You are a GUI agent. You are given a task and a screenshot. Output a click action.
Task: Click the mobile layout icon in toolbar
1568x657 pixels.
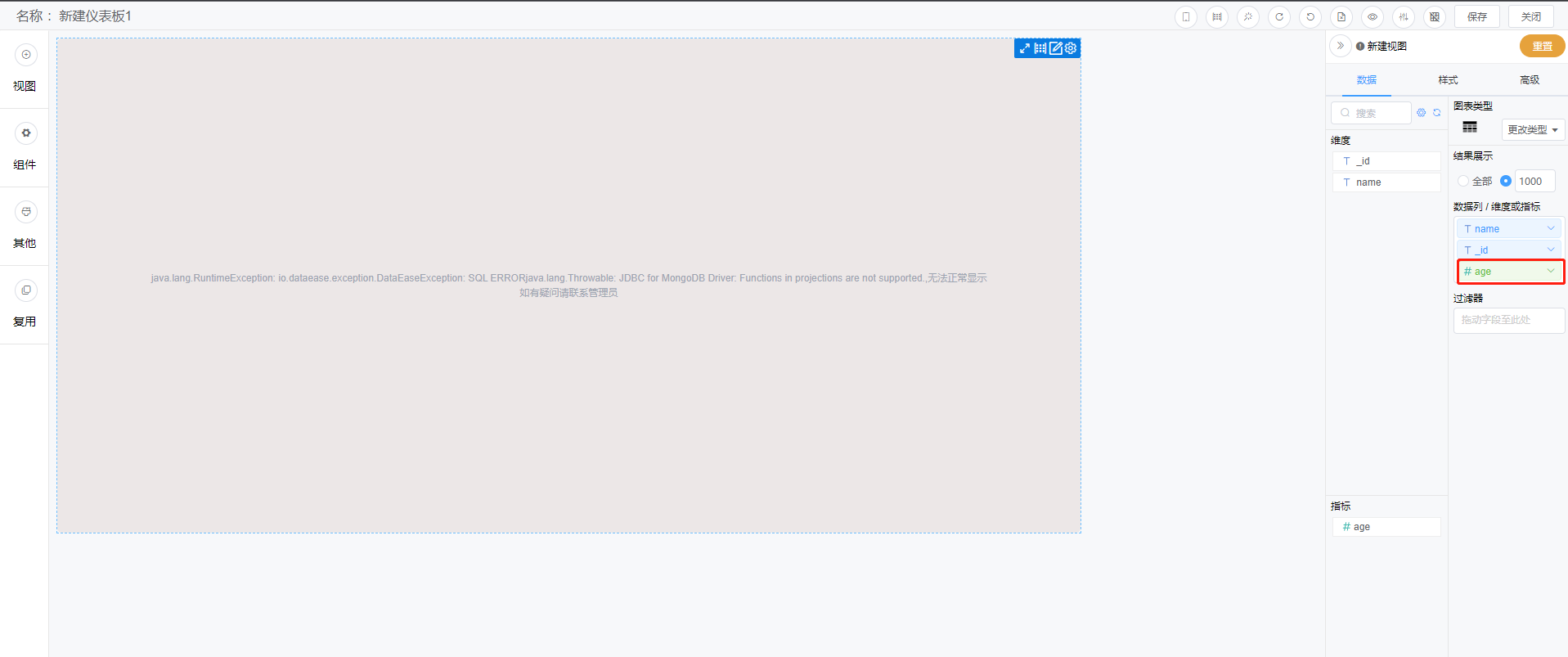pos(1186,17)
